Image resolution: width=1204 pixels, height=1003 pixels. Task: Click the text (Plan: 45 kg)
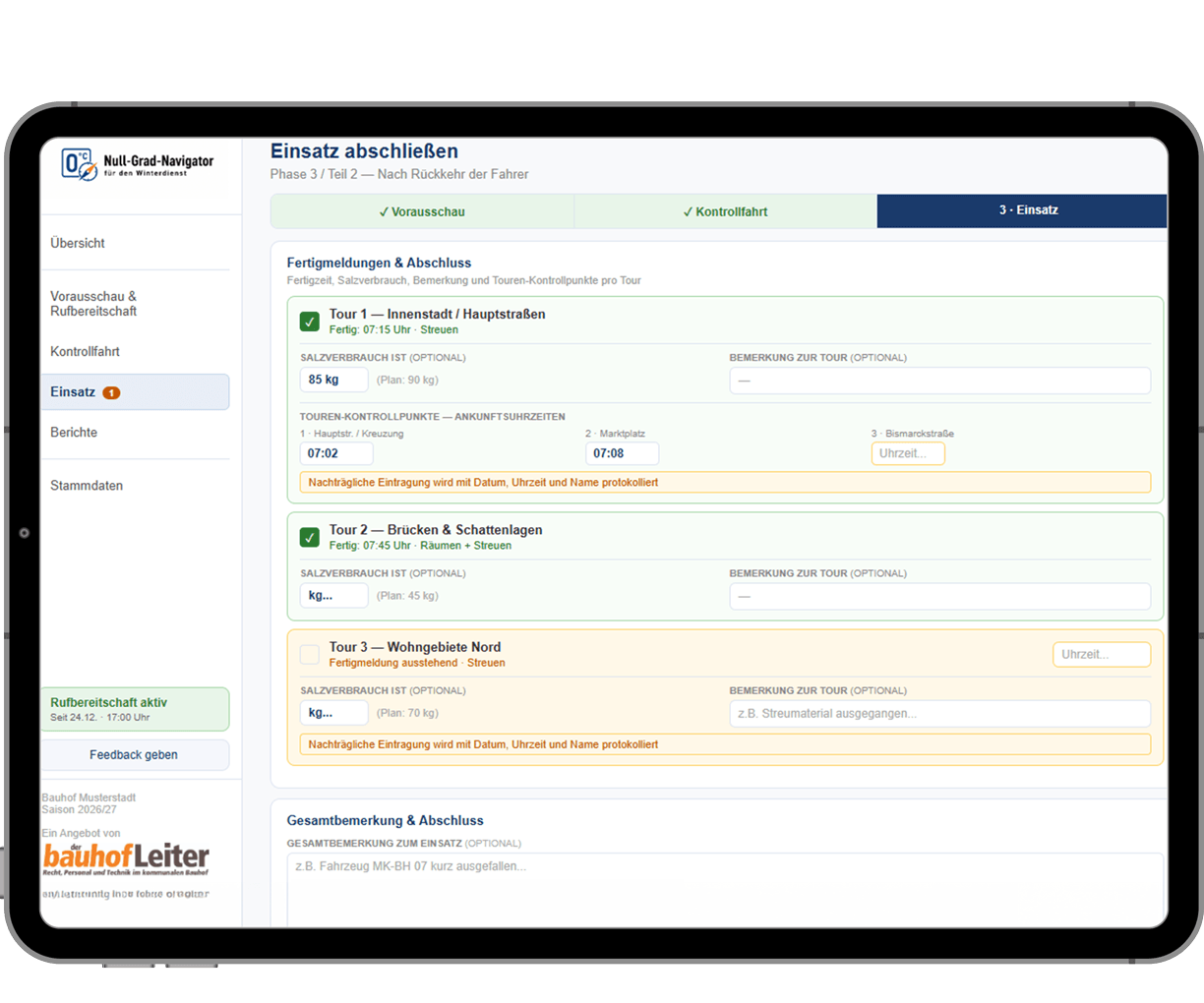(x=407, y=595)
